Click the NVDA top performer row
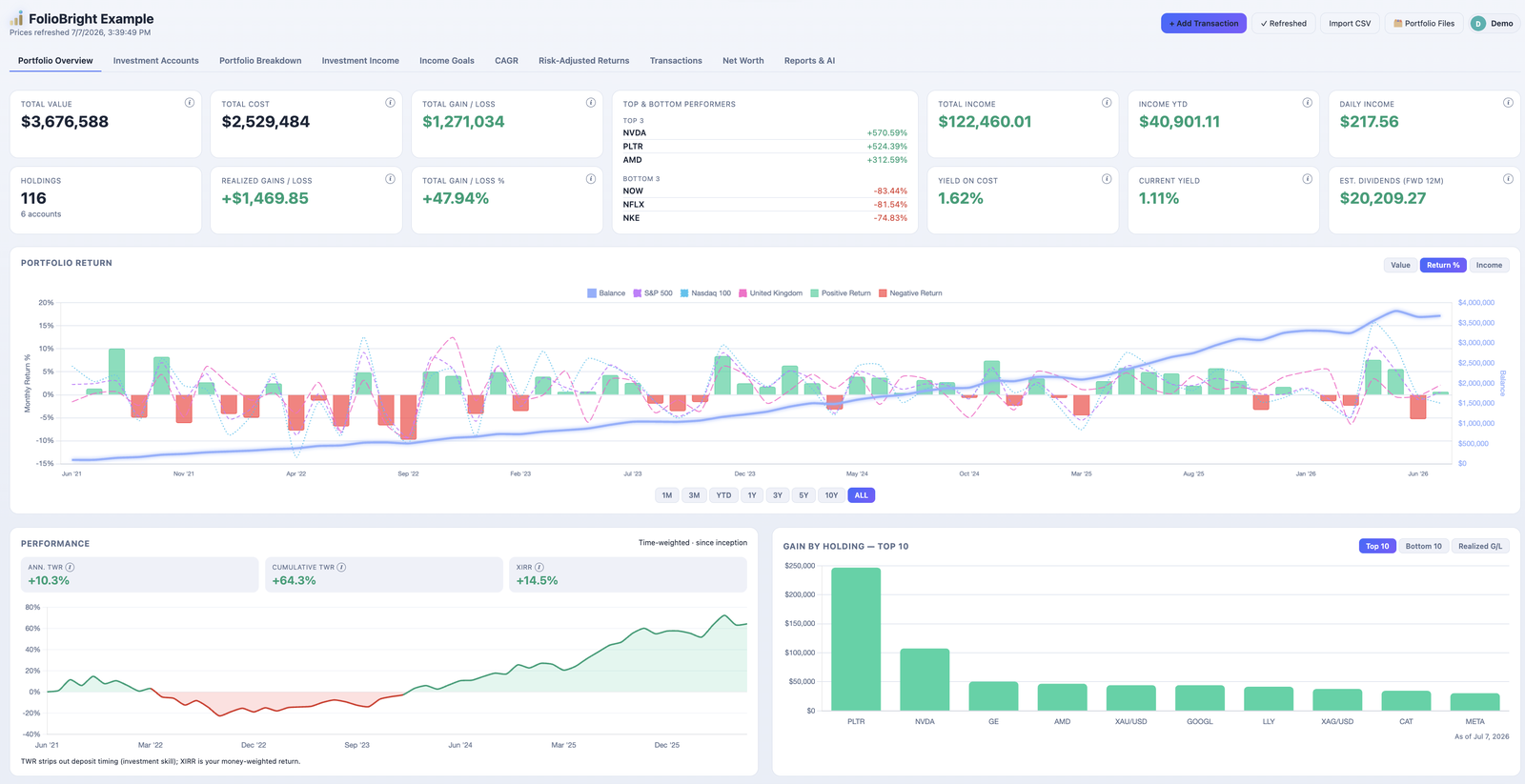1525x784 pixels. click(x=764, y=133)
